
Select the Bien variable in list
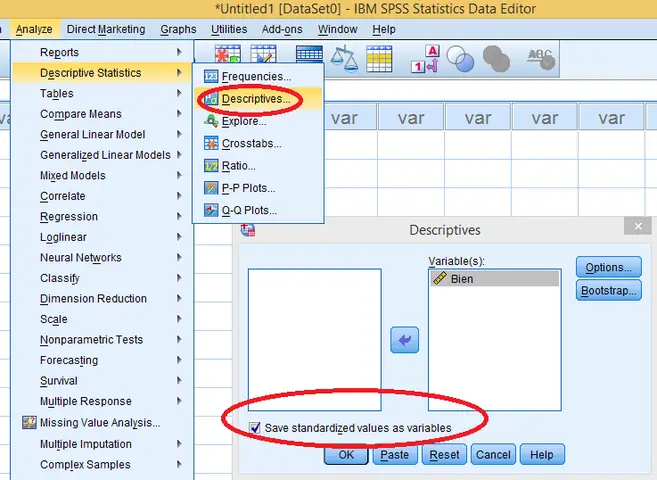pyautogui.click(x=494, y=279)
